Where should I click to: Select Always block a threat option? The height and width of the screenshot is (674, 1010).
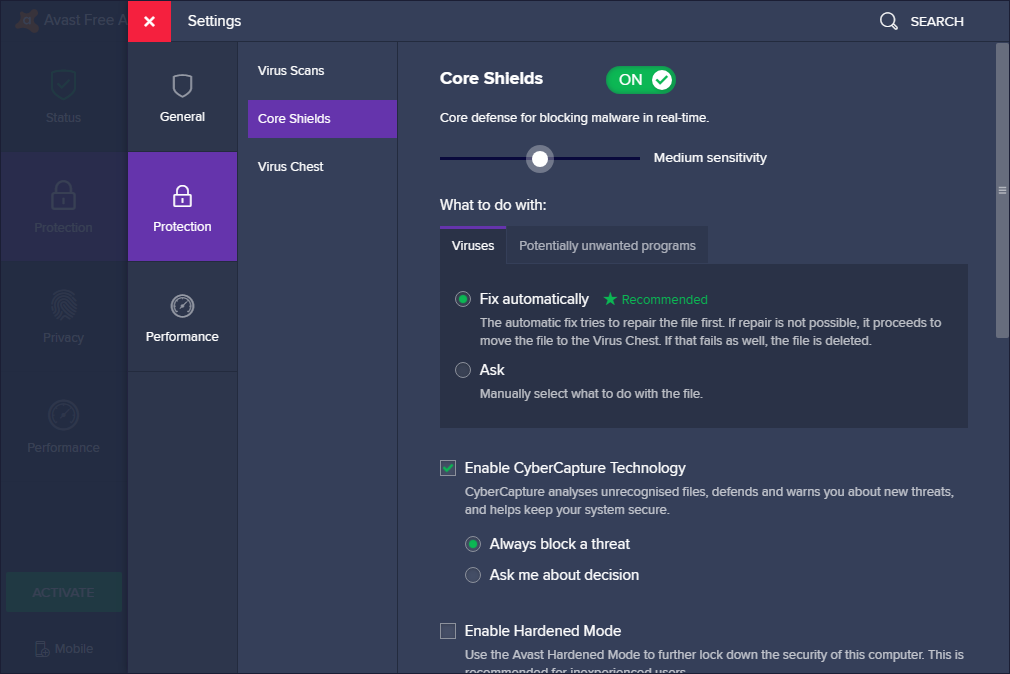pos(473,544)
